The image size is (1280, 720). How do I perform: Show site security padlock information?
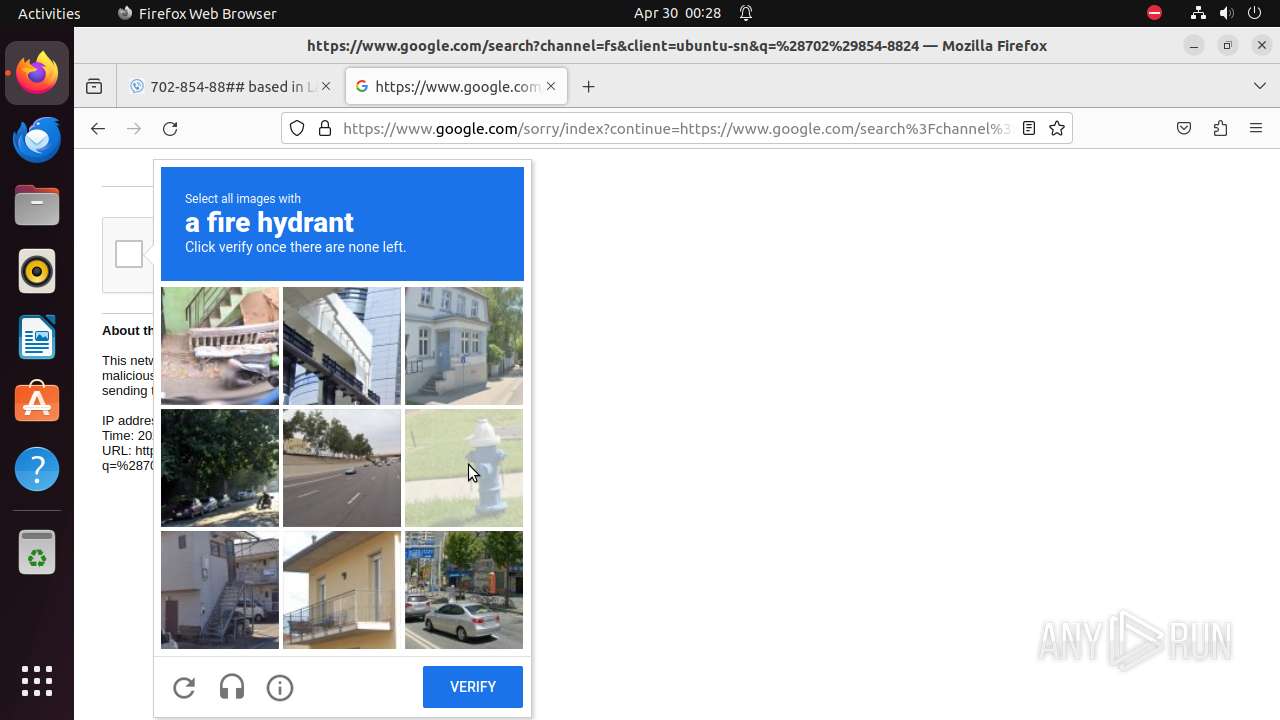(x=324, y=128)
